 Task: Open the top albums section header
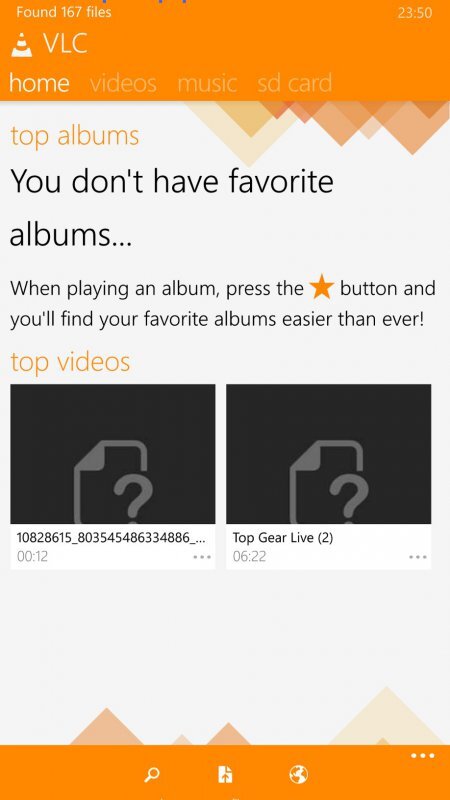pyautogui.click(x=74, y=136)
